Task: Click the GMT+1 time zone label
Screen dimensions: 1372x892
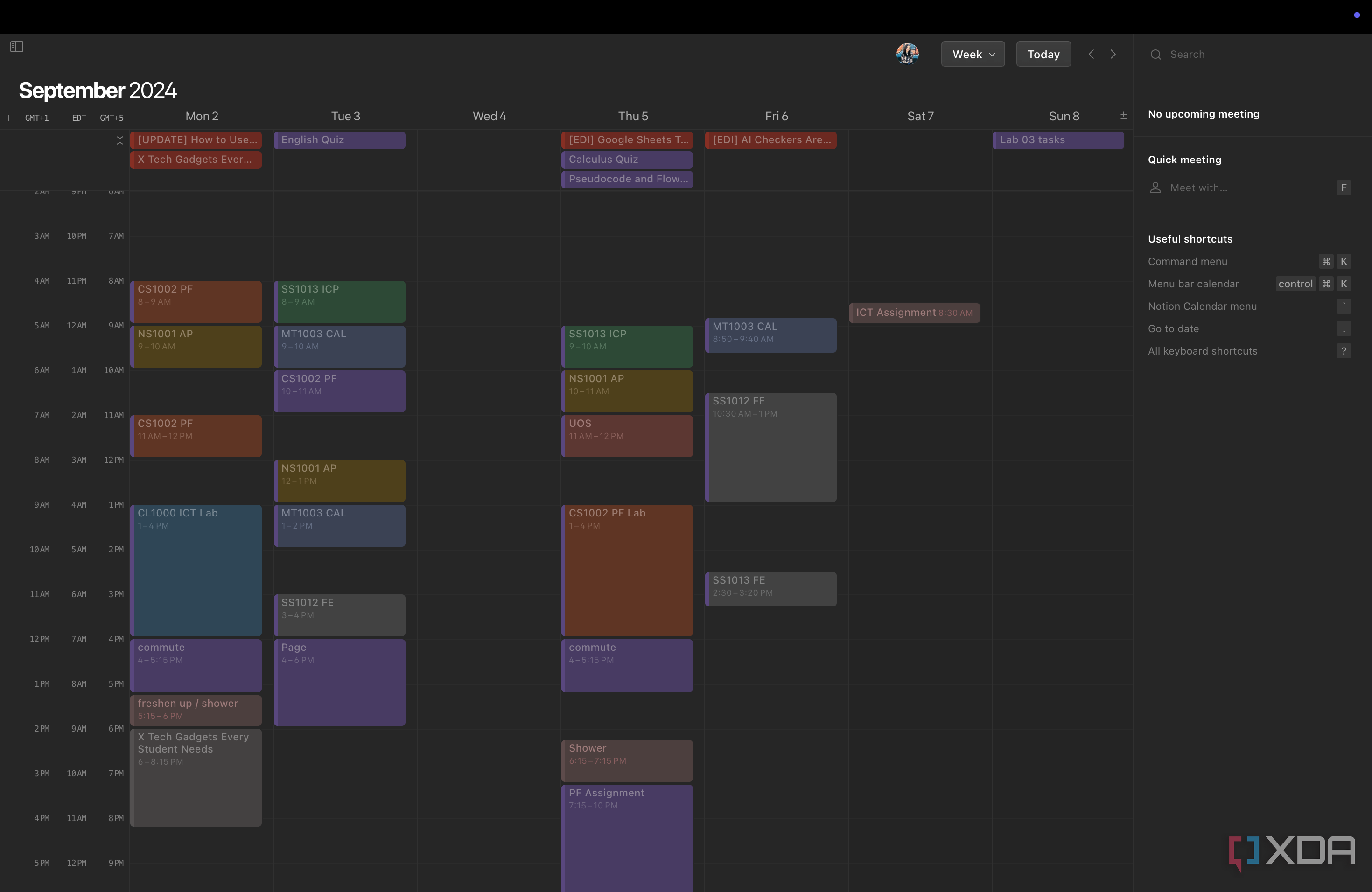Action: point(37,118)
